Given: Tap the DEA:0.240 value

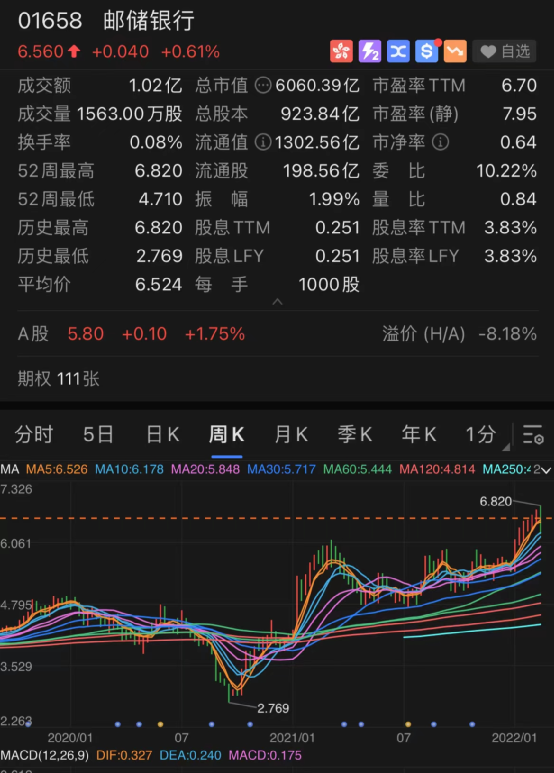Looking at the screenshot, I should click(190, 755).
